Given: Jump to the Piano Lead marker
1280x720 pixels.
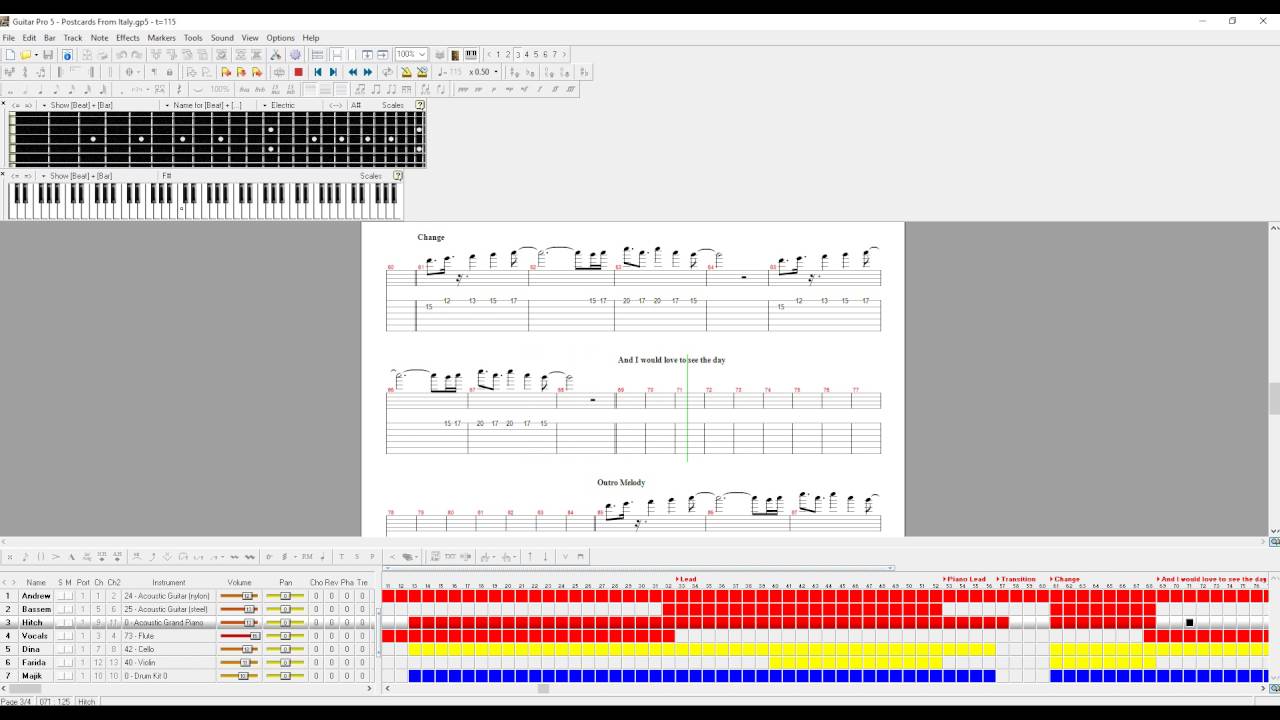Looking at the screenshot, I should click(x=964, y=579).
